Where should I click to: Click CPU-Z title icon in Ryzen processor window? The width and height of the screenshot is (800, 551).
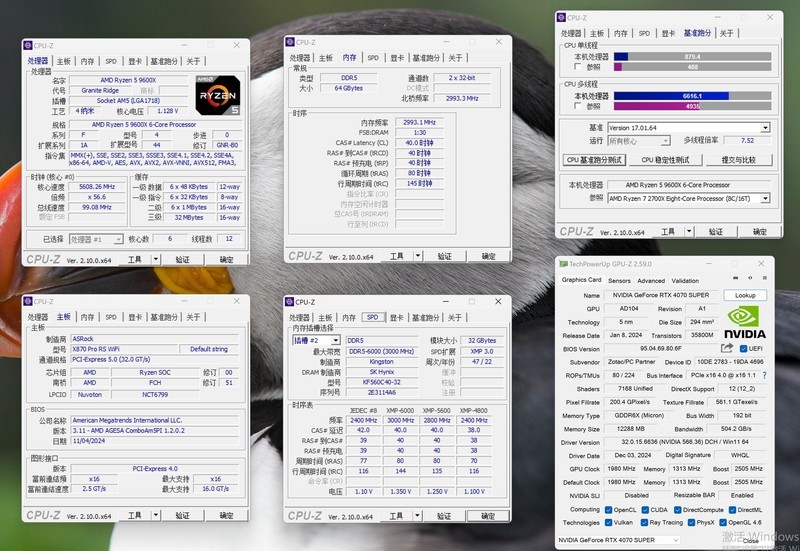[x=28, y=45]
